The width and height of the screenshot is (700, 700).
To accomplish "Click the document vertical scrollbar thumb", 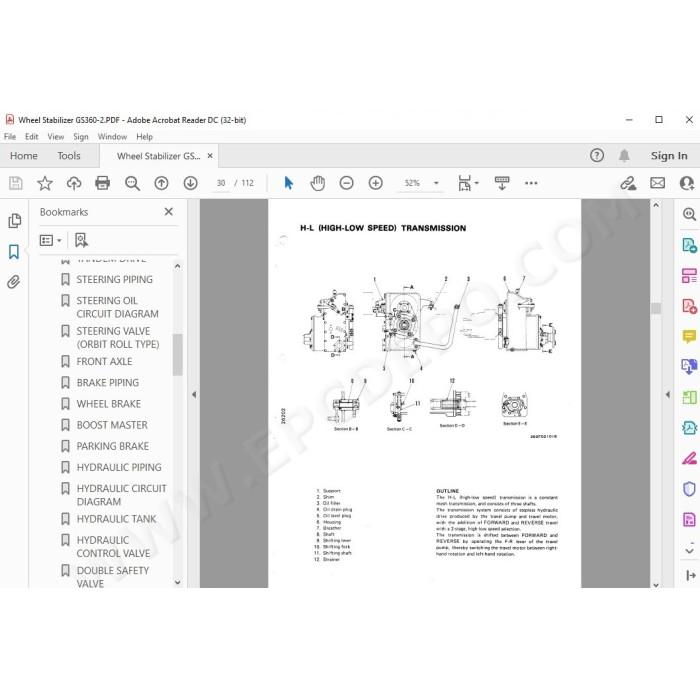I will (656, 308).
